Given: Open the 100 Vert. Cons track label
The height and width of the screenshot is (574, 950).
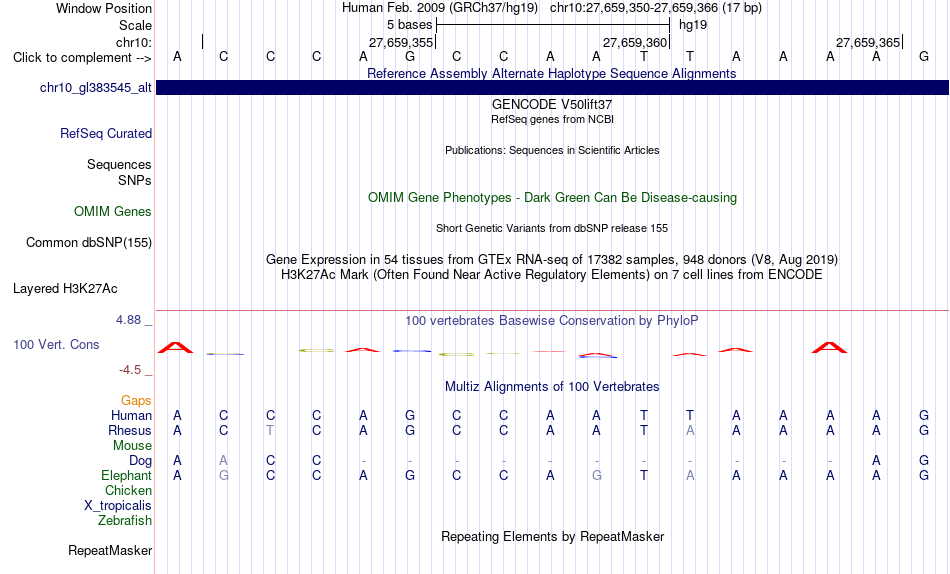Looking at the screenshot, I should point(56,344).
